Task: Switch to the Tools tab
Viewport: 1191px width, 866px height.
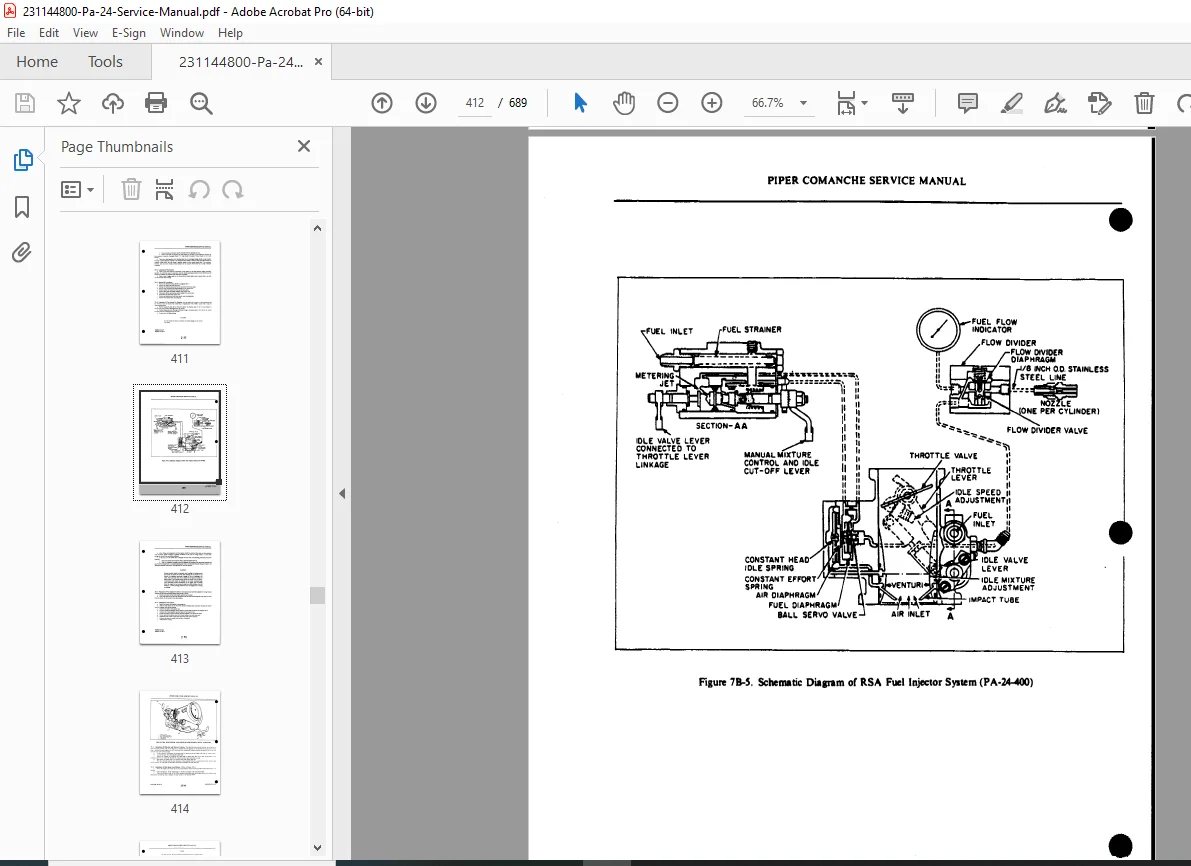Action: coord(105,62)
